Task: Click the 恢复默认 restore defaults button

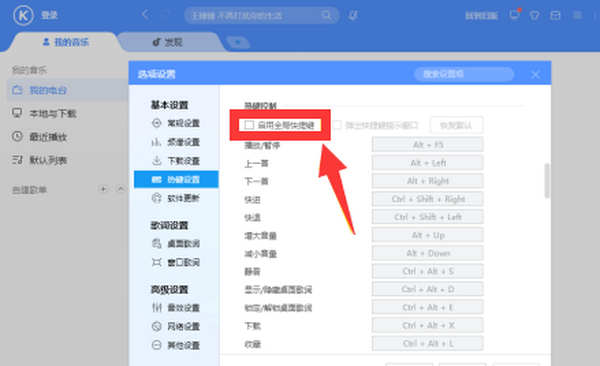Action: [456, 125]
